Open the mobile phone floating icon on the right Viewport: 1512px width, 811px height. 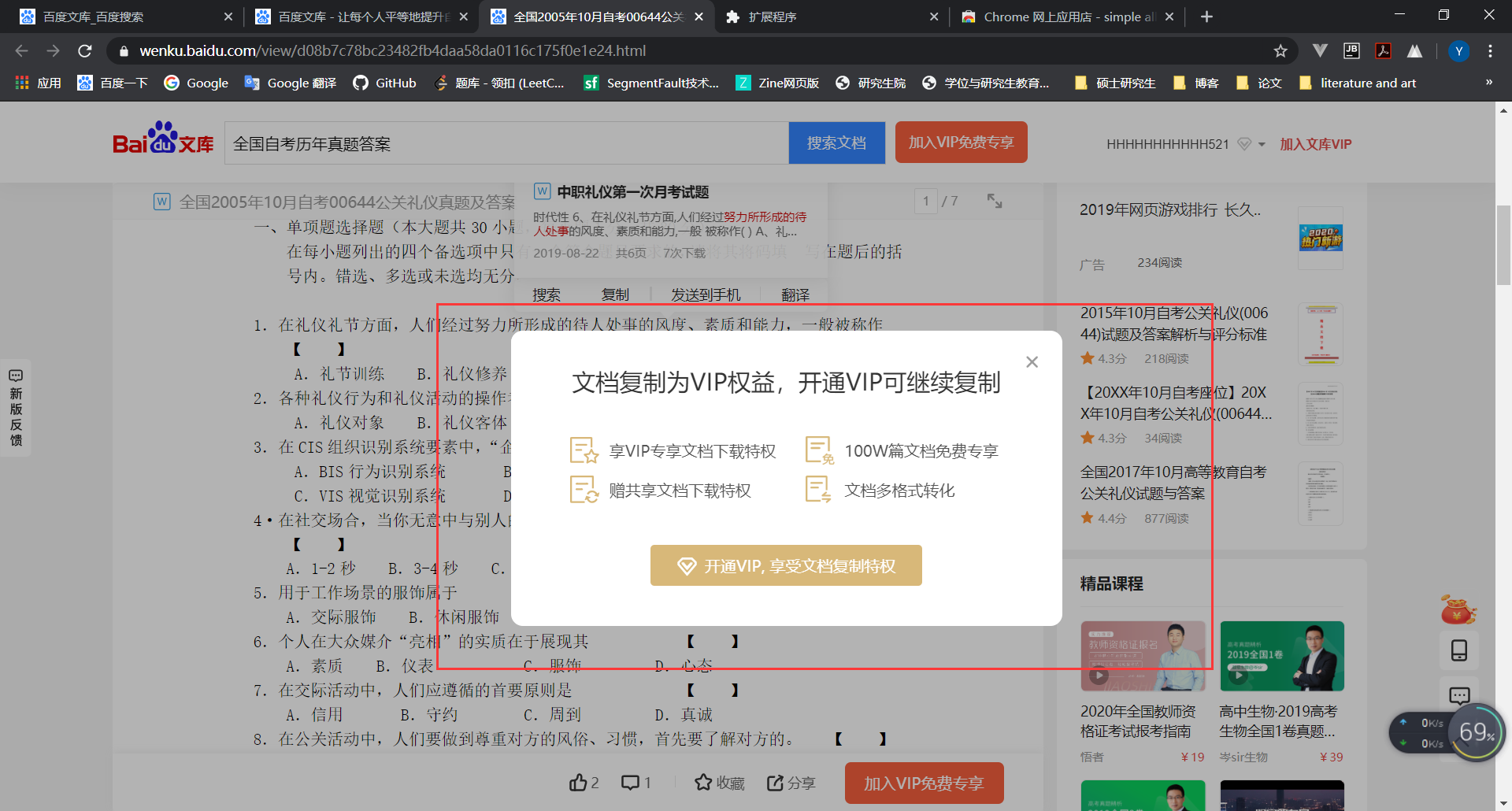tap(1460, 650)
